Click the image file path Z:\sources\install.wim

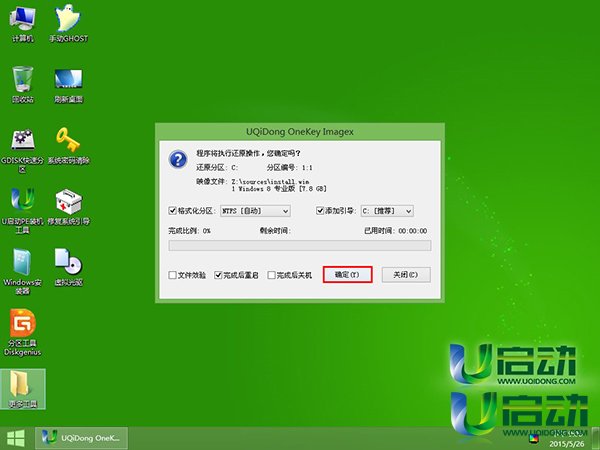pos(270,182)
